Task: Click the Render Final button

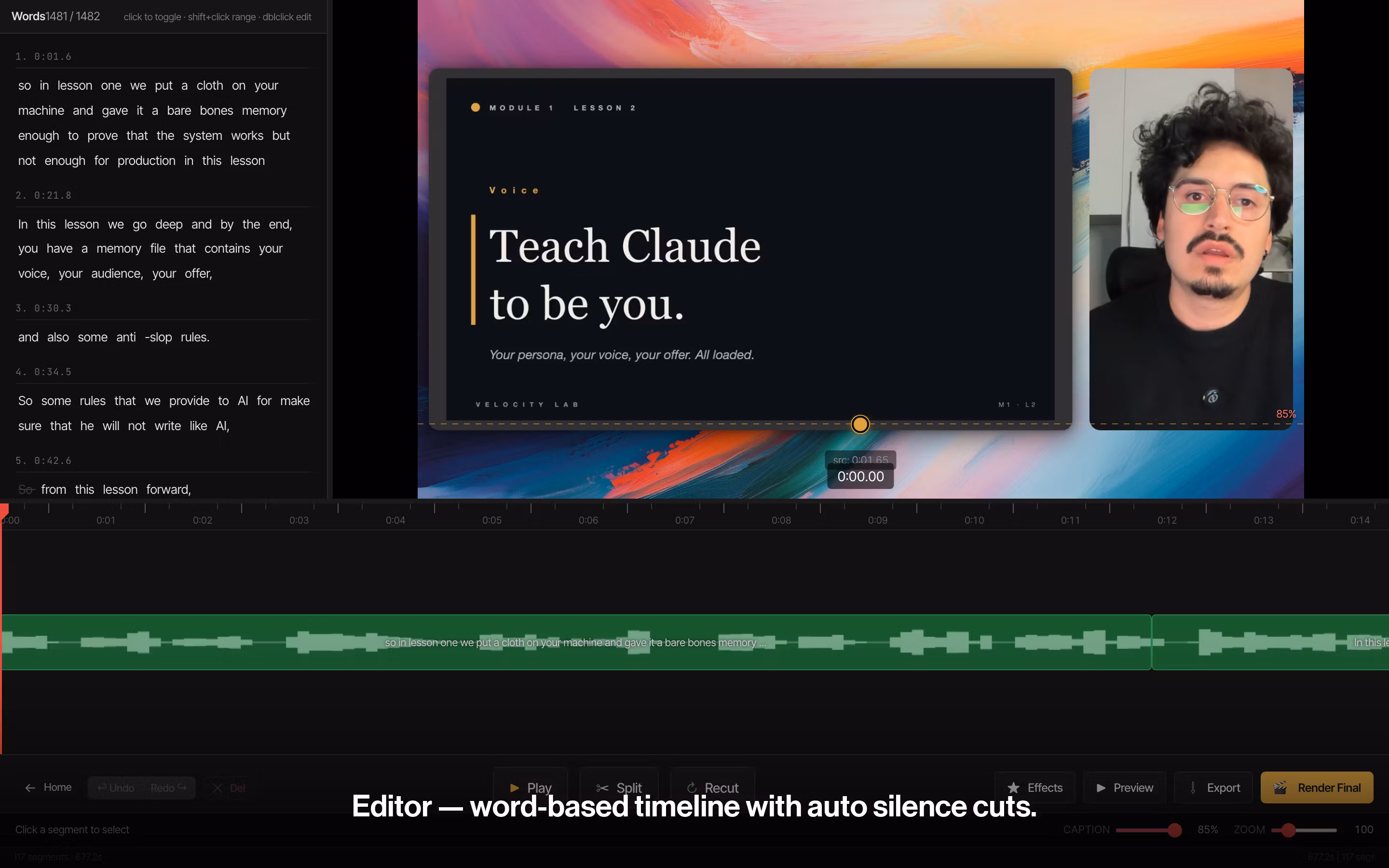Action: tap(1317, 787)
